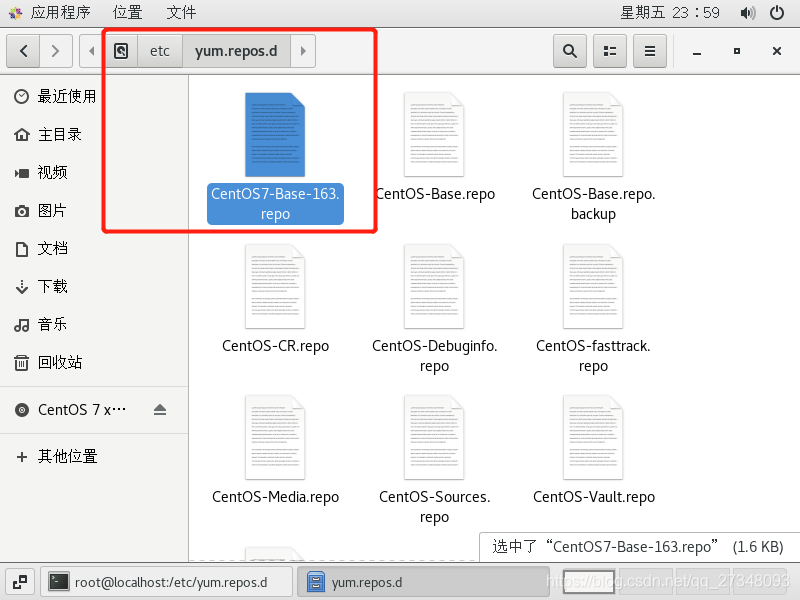Click the CentOS-Debuginfo.repo filename label
The width and height of the screenshot is (800, 600).
point(435,356)
